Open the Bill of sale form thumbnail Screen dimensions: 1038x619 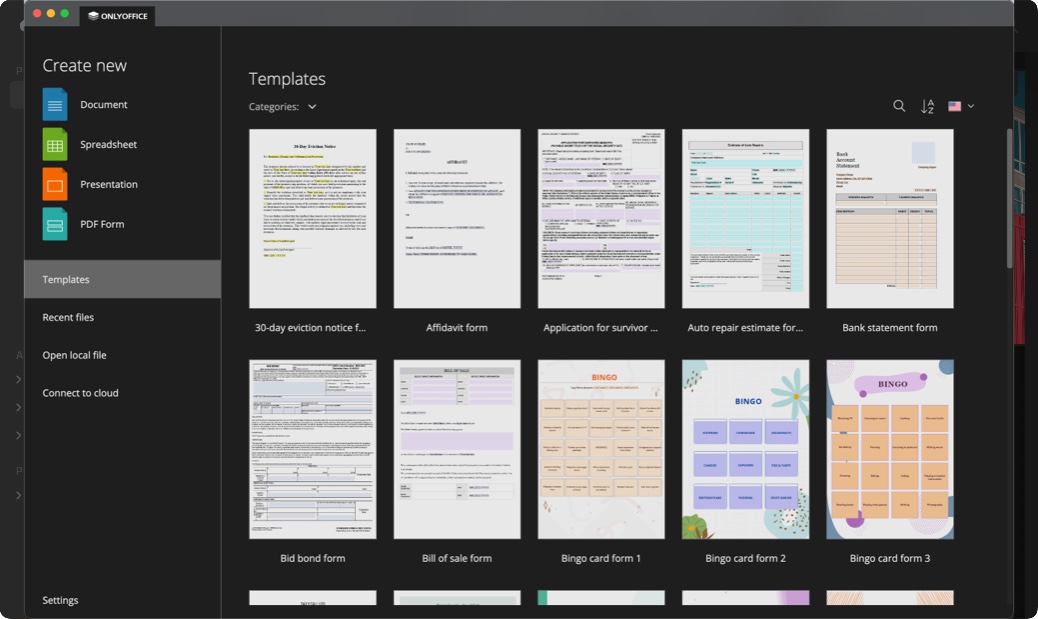pyautogui.click(x=457, y=450)
